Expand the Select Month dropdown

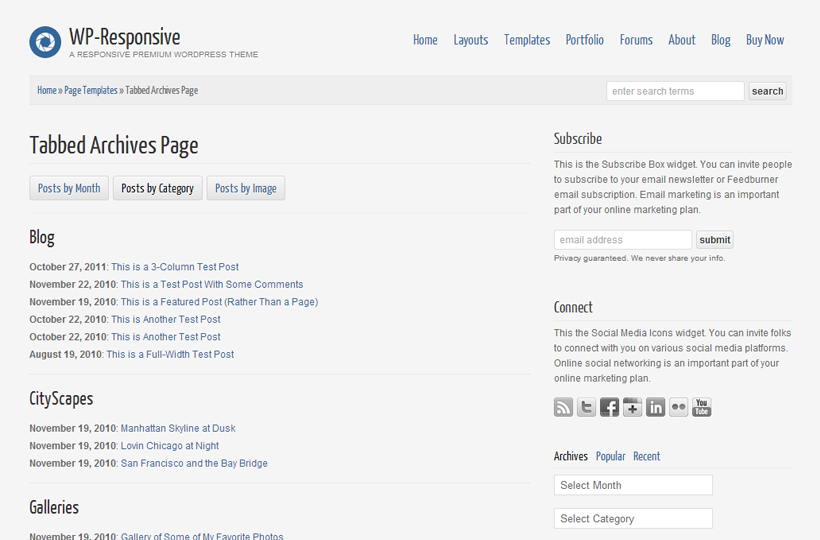click(633, 485)
